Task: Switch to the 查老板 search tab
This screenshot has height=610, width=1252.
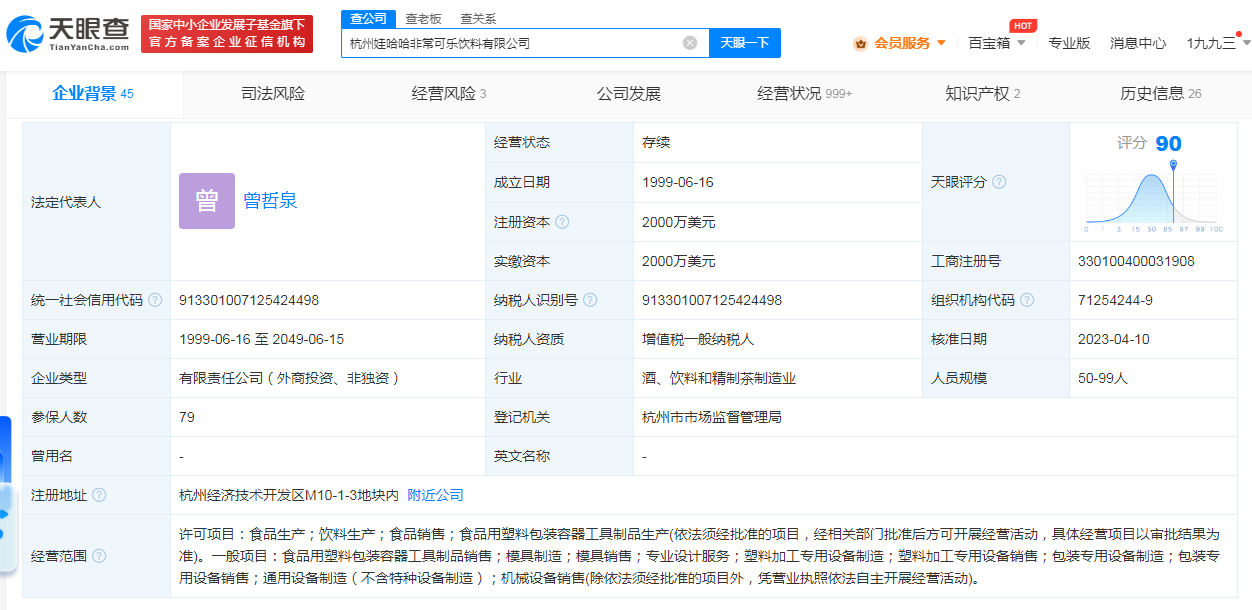Action: 423,19
